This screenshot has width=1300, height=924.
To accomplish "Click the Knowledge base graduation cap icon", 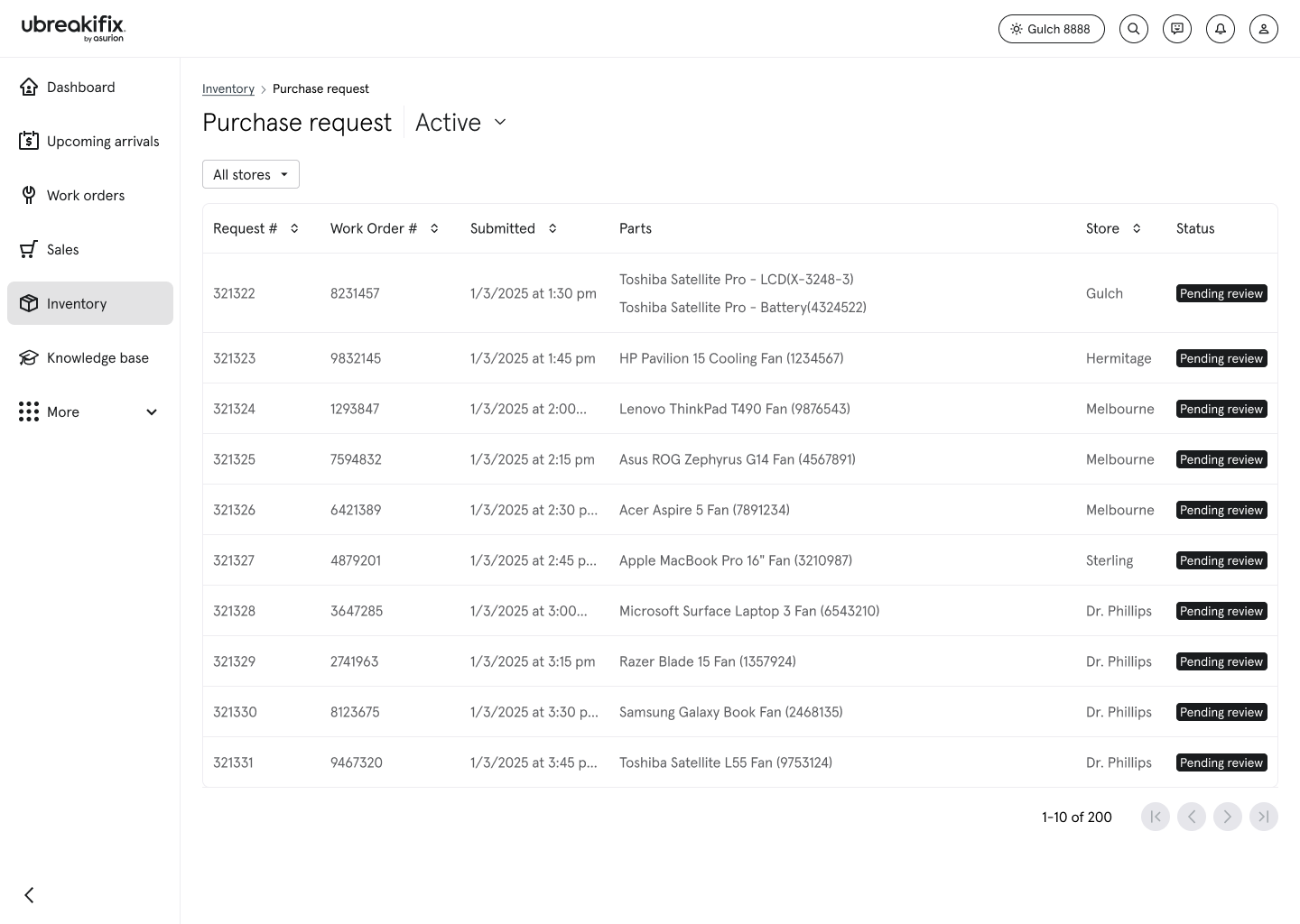I will (x=29, y=357).
